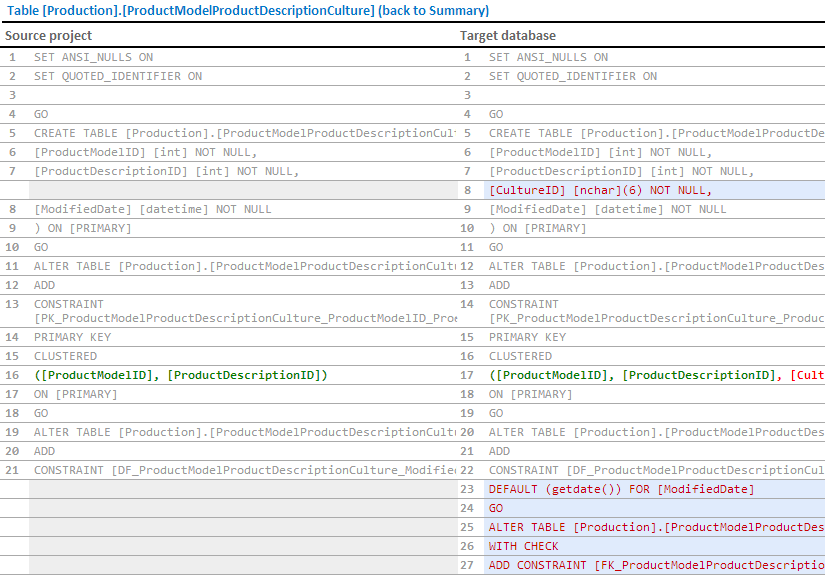Click the PRIMARY KEY line in target database
The width and height of the screenshot is (825, 575).
pos(527,337)
